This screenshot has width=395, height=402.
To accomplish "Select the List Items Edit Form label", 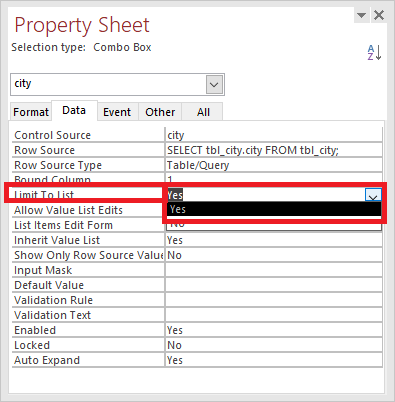I will tap(63, 225).
